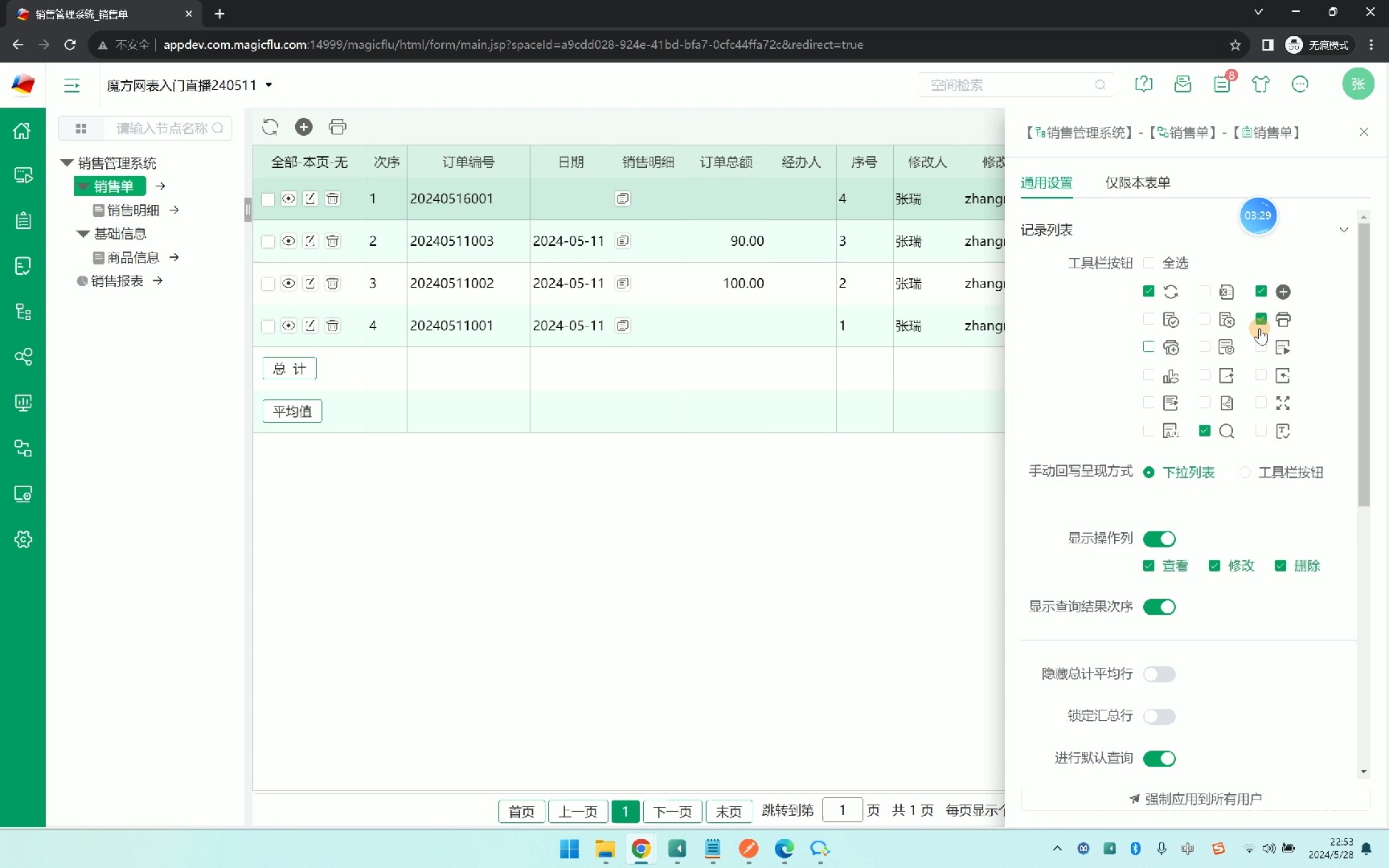1389x868 pixels.
Task: Turn off the 显示操作列 toggle
Action: 1159,538
